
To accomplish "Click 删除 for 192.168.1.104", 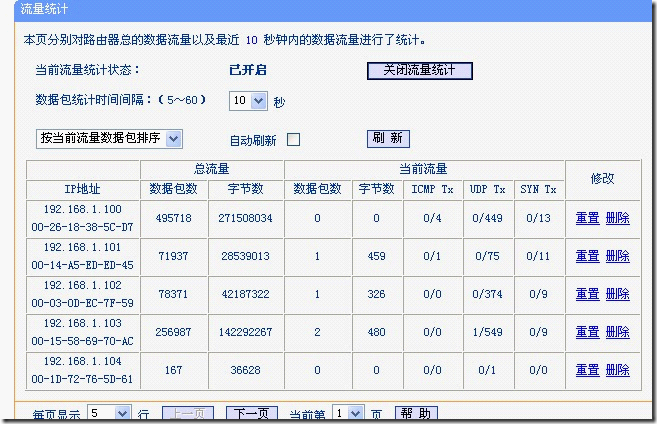I will pos(618,370).
